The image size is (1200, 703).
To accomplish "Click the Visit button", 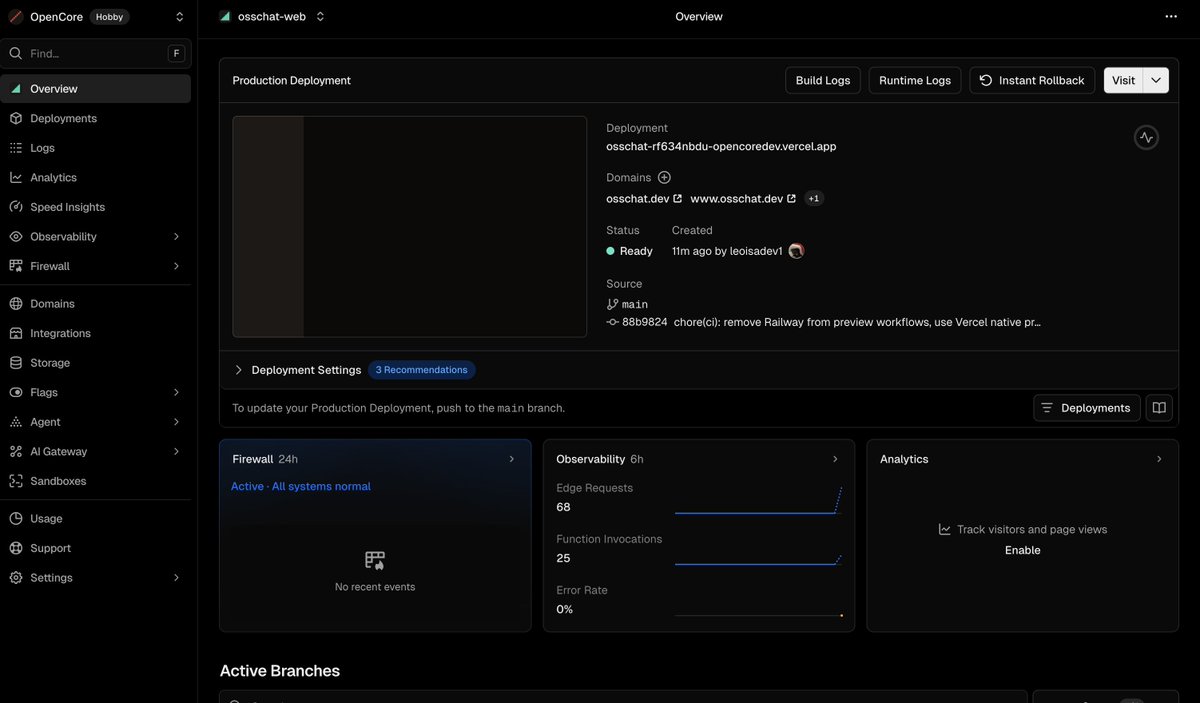I will pos(1124,80).
